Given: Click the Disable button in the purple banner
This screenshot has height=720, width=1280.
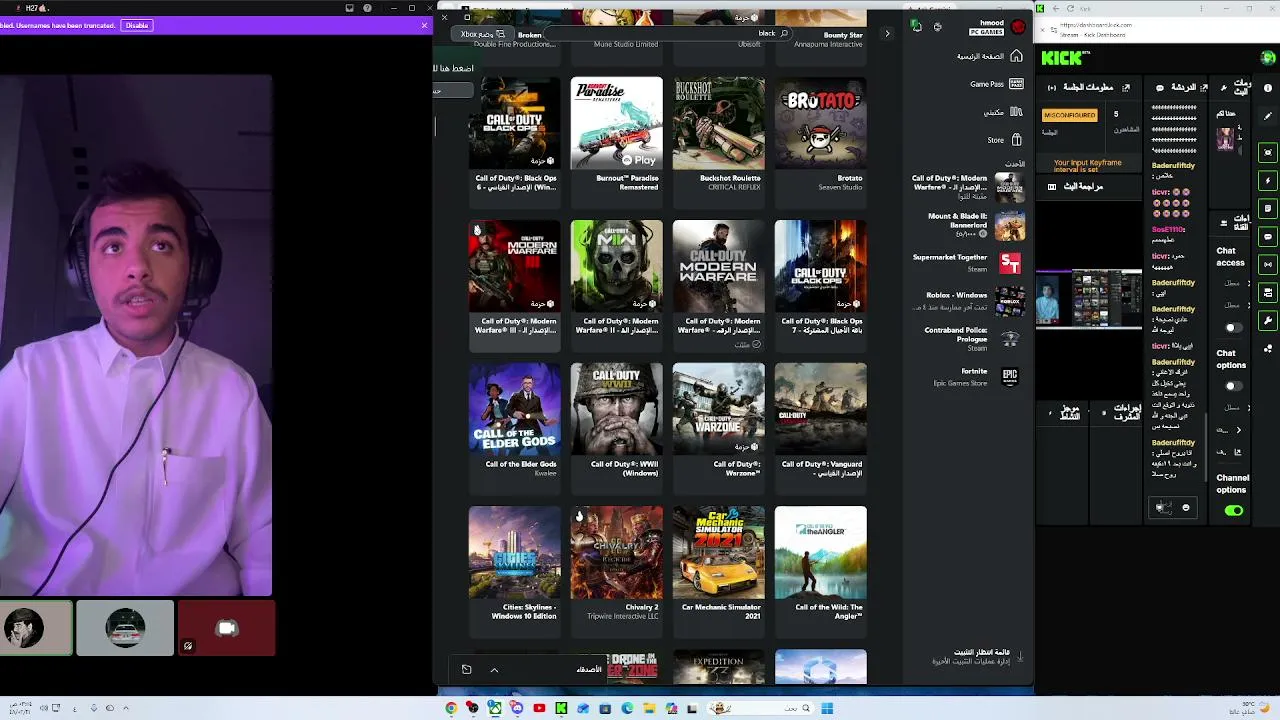Looking at the screenshot, I should coord(136,25).
